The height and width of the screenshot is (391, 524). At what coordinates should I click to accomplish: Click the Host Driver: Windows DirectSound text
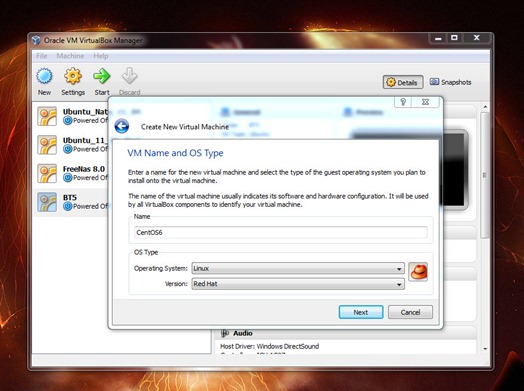[x=269, y=346]
